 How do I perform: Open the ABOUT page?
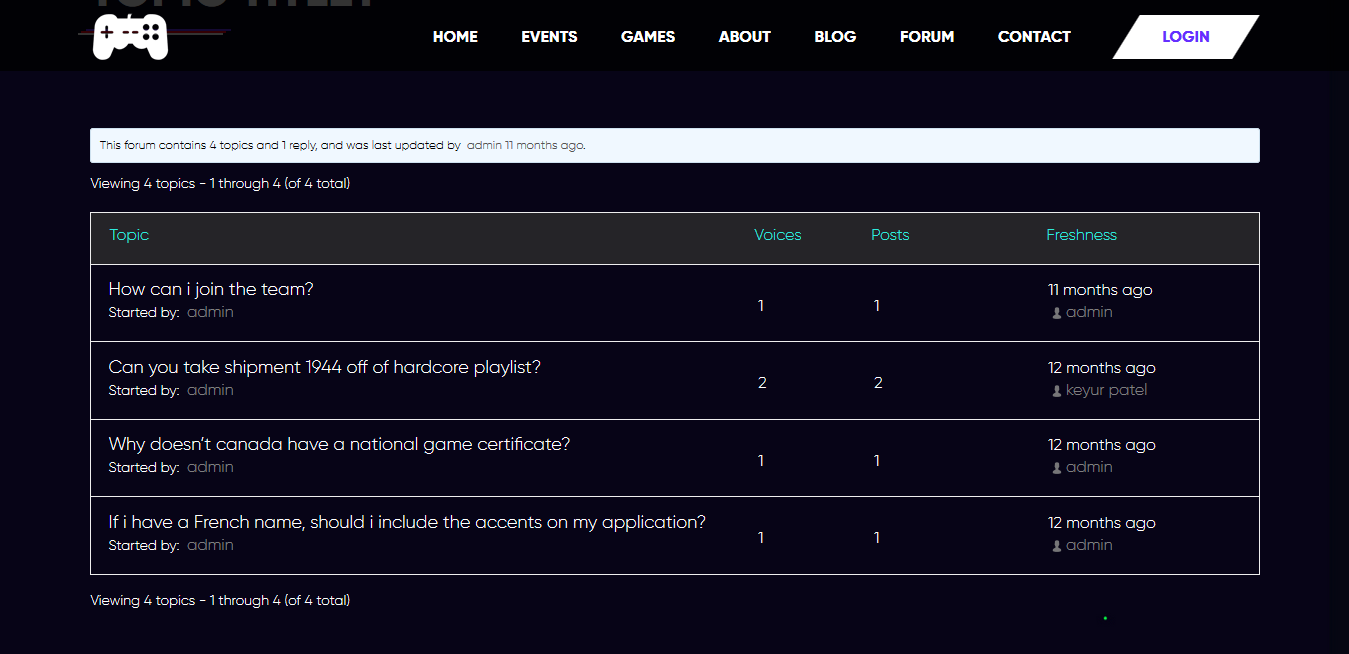click(744, 37)
